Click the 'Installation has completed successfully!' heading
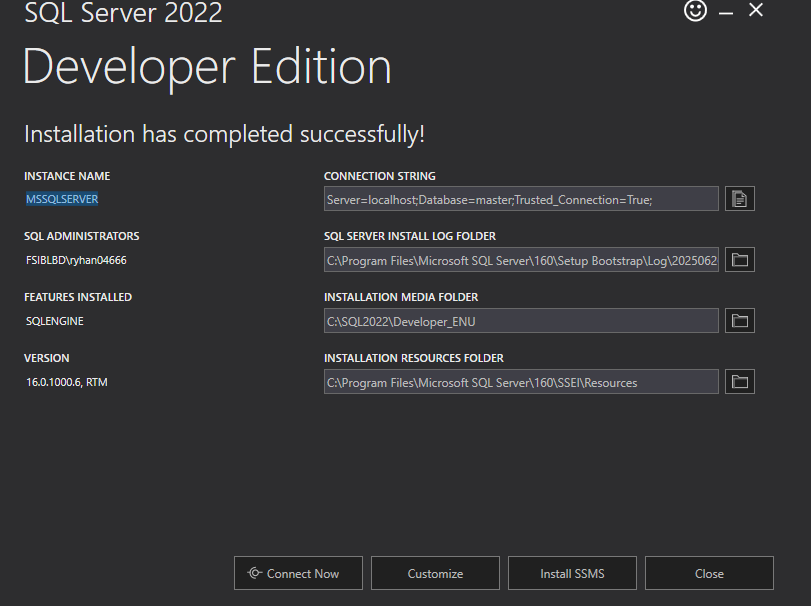The image size is (811, 606). point(224,134)
